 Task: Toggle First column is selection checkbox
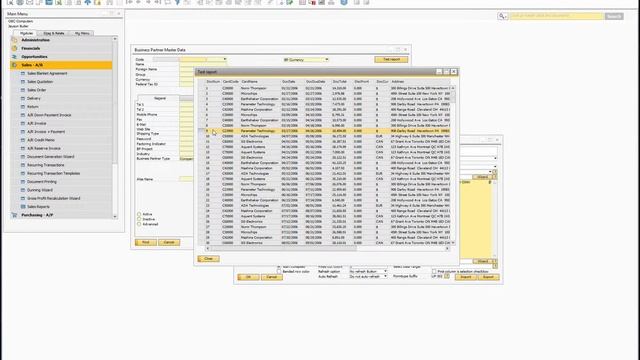(434, 271)
